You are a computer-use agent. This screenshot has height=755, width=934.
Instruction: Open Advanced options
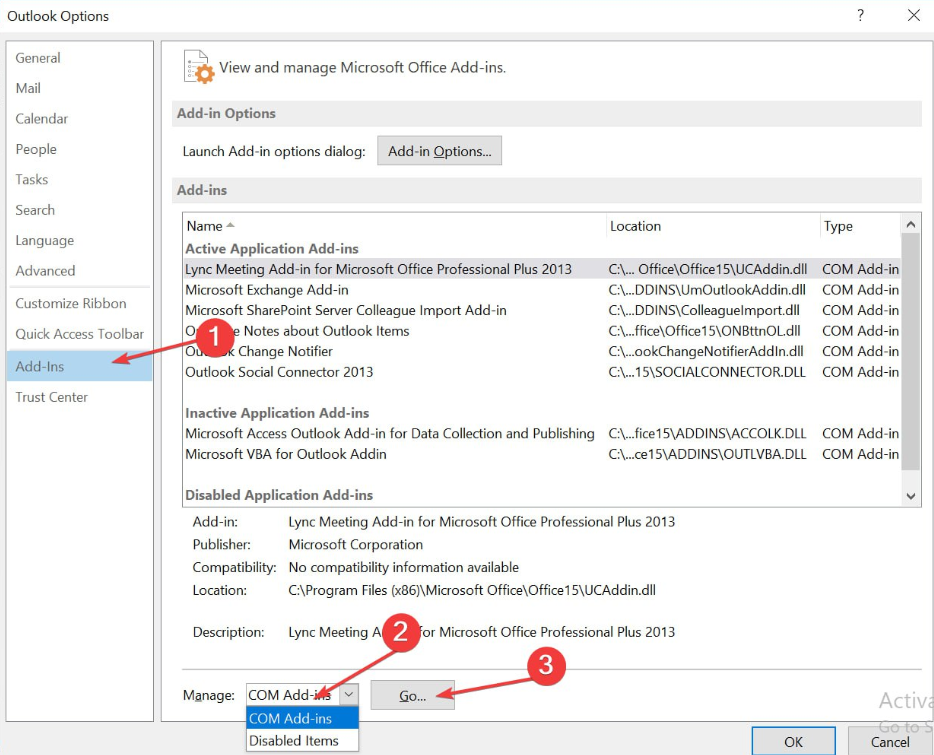pyautogui.click(x=45, y=271)
